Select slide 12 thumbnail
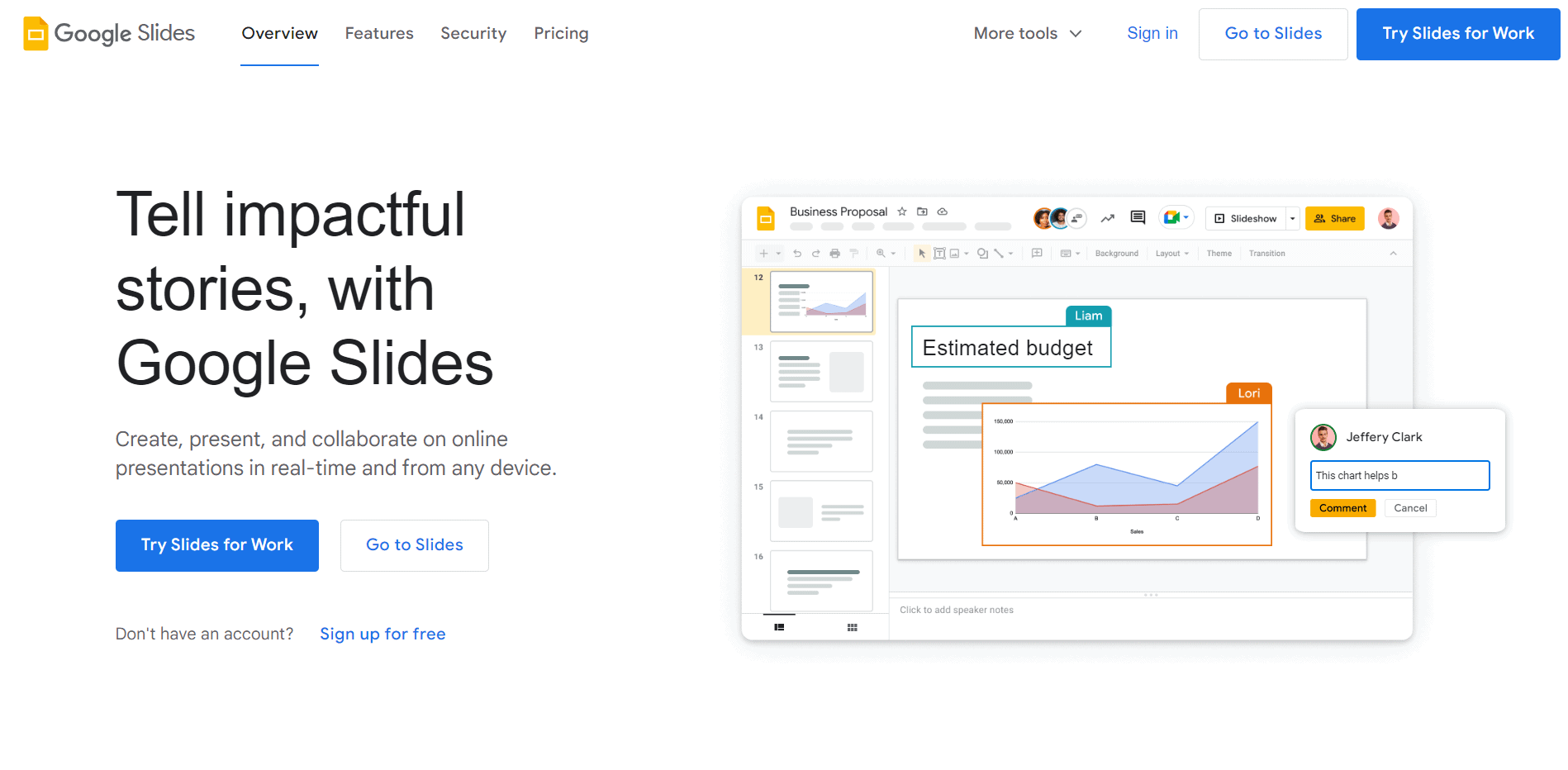 coord(821,302)
